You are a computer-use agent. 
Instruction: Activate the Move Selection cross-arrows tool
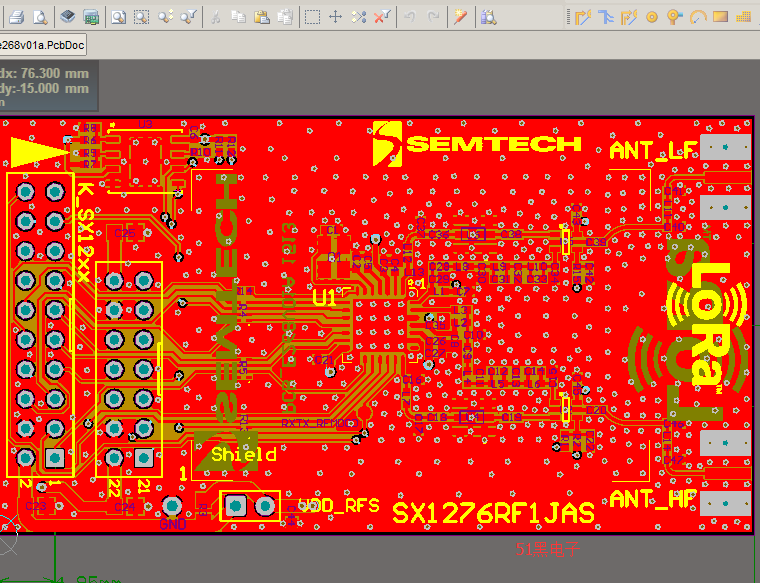pyautogui.click(x=336, y=17)
